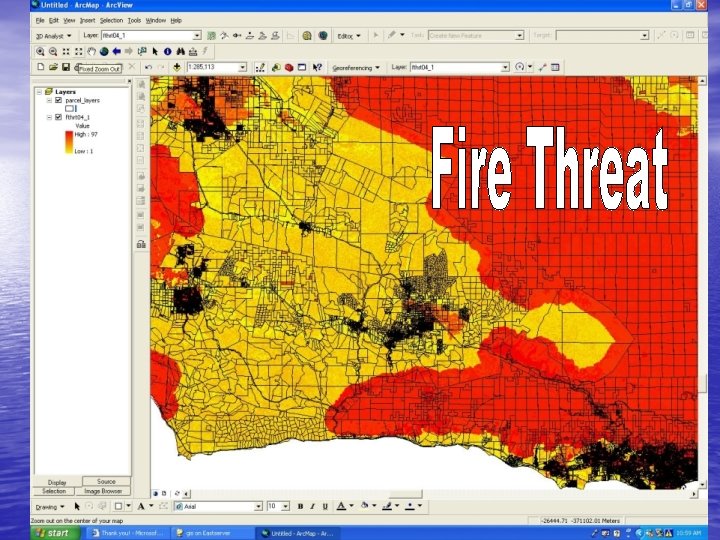Screen dimensions: 720x540
Task: Collapse the parcel_layers tree node
Action: tap(49, 100)
